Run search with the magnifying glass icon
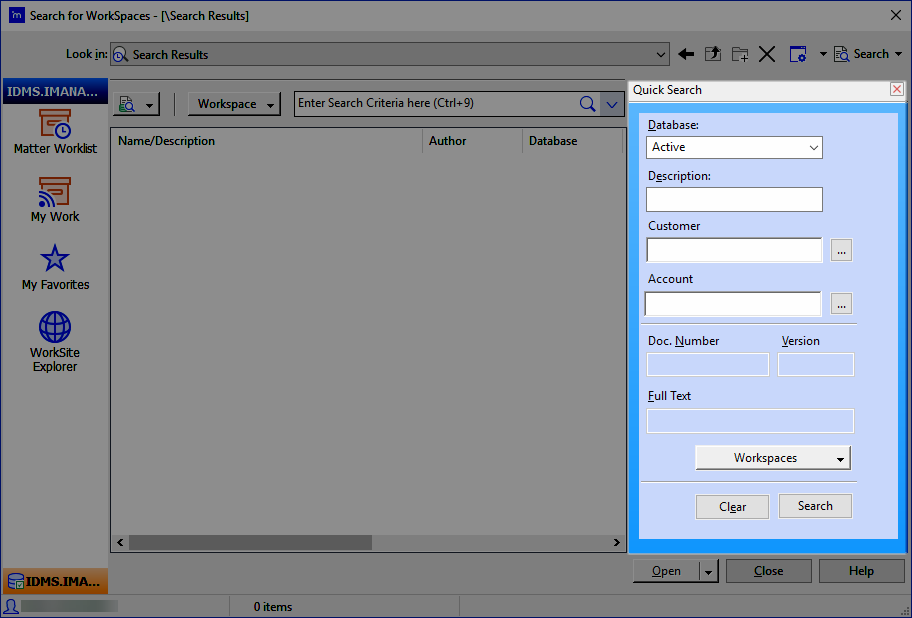Viewport: 912px width, 618px height. click(x=588, y=104)
